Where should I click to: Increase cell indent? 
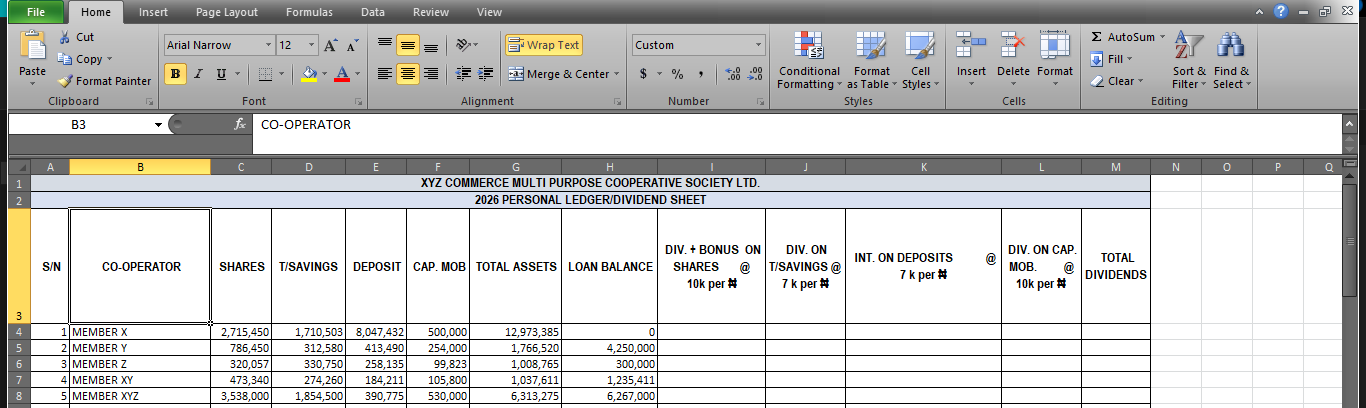click(x=485, y=74)
